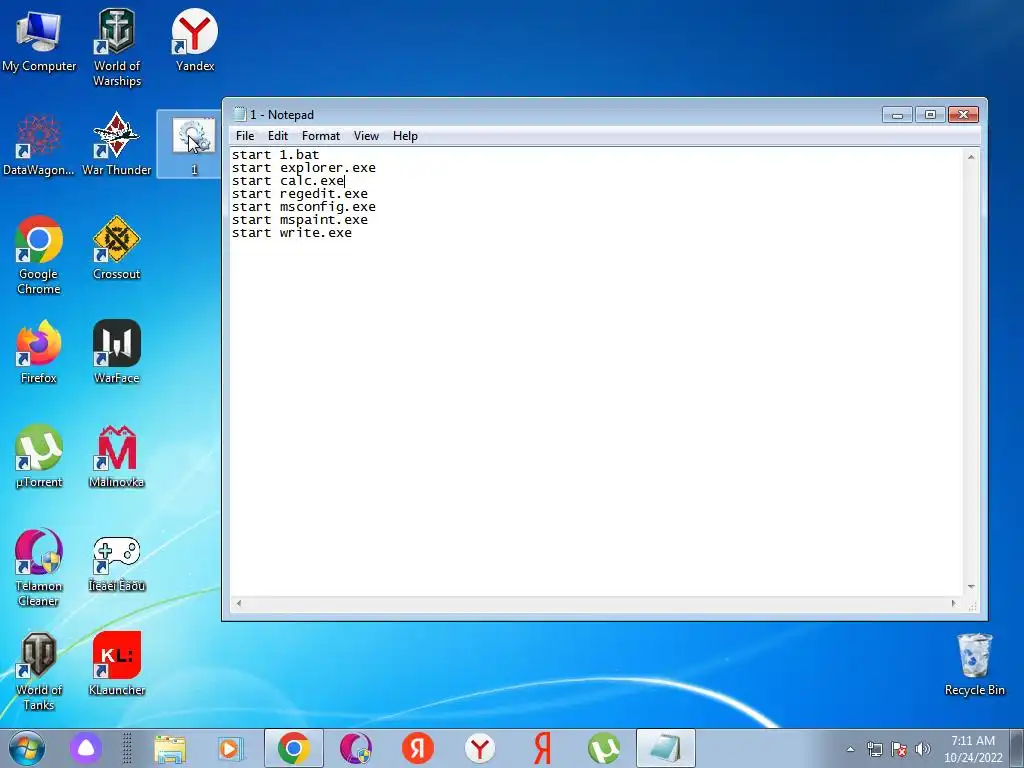Switch to Google Chrome in the taskbar
This screenshot has height=768, width=1024.
pos(294,748)
